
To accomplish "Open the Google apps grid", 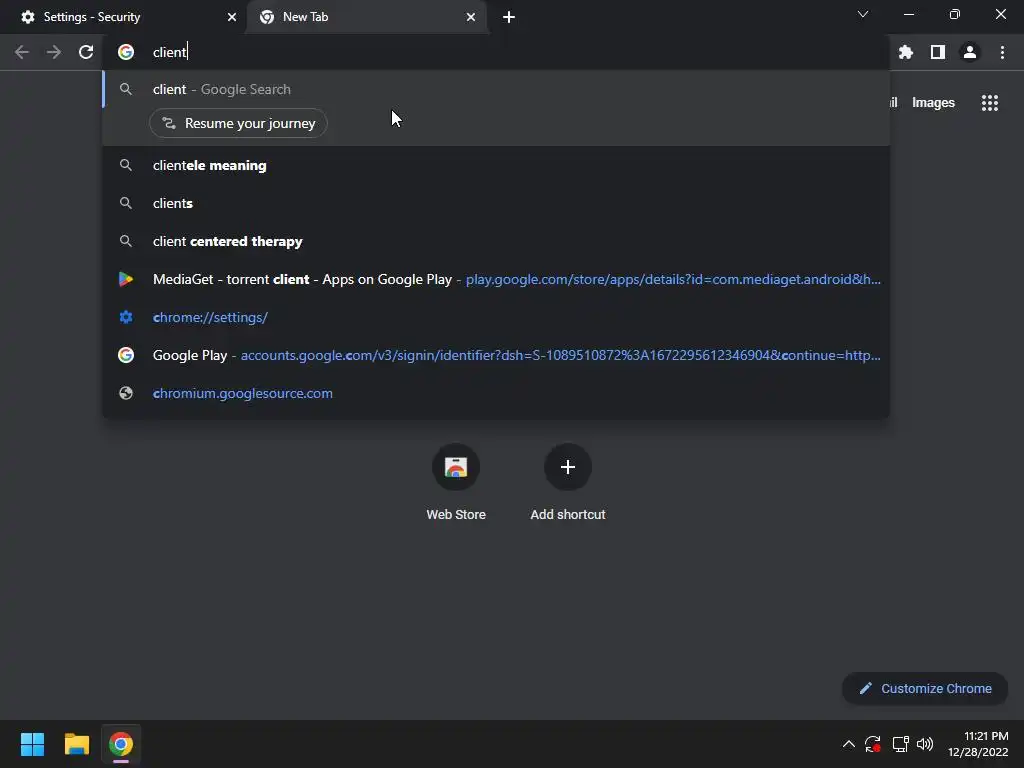I will coord(990,103).
